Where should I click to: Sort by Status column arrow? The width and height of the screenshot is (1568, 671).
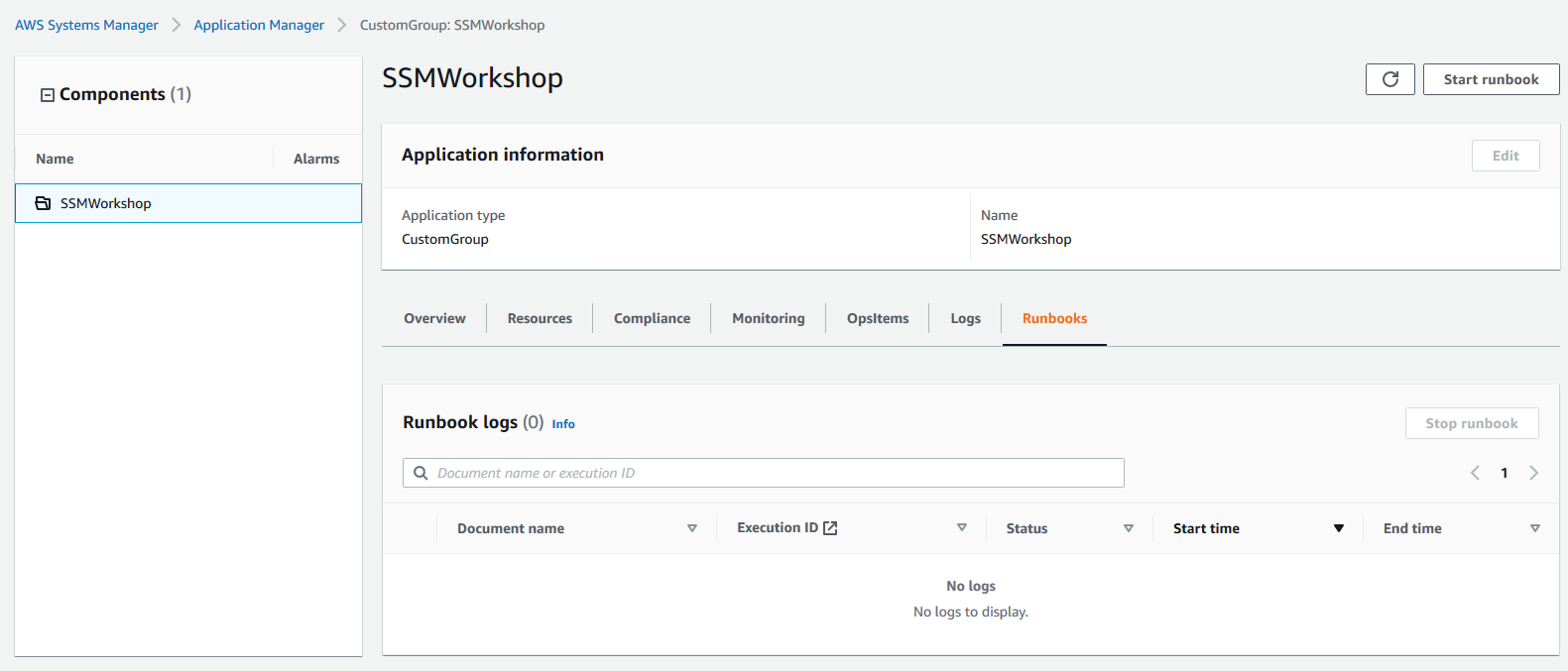(x=1129, y=528)
